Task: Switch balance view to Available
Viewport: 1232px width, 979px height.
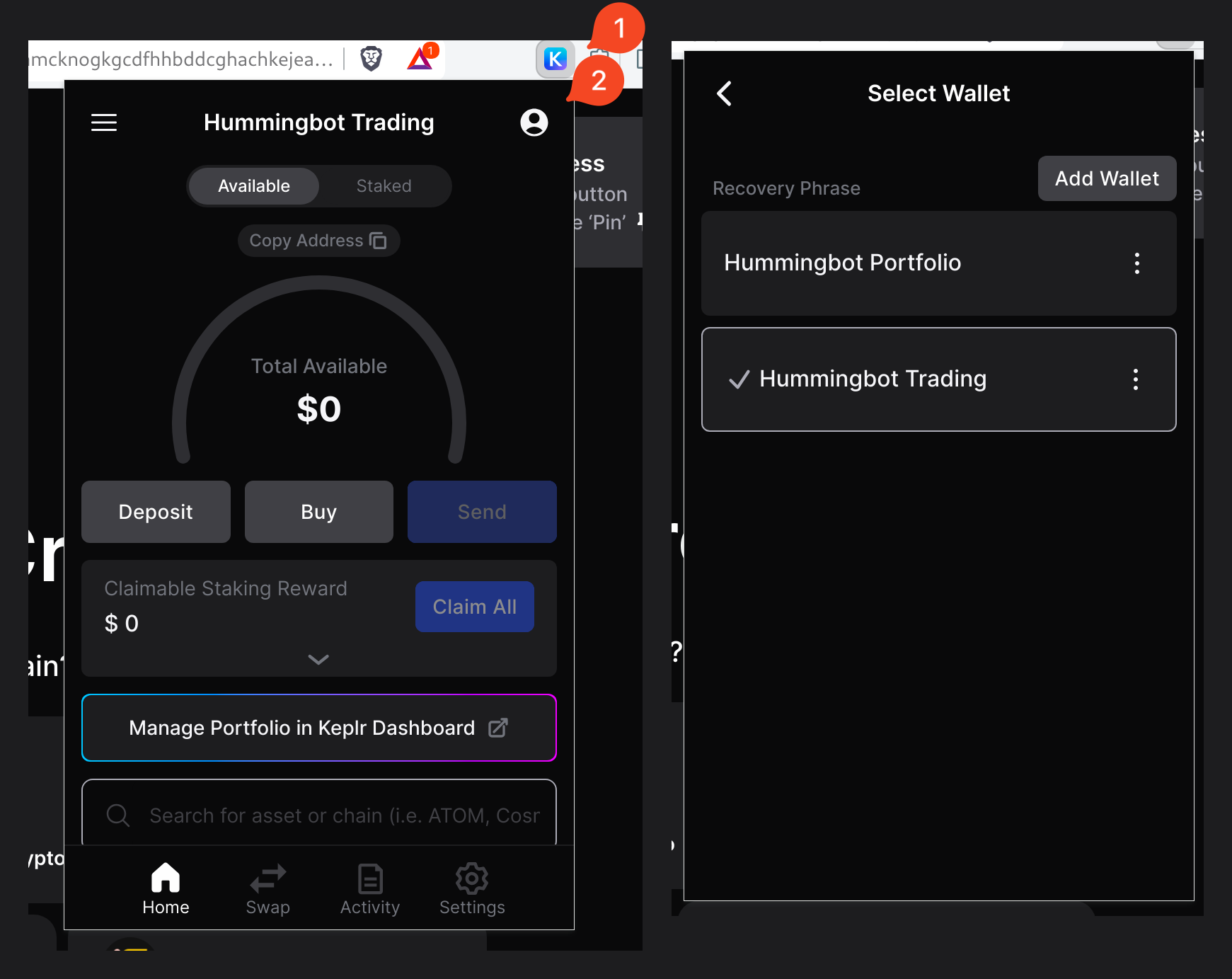Action: pyautogui.click(x=254, y=186)
